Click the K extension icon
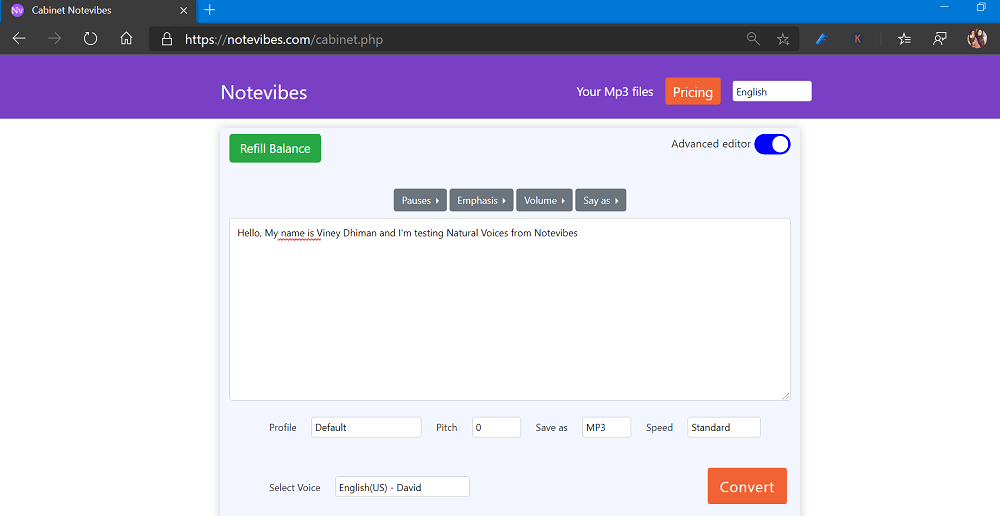This screenshot has width=1000, height=516. [x=857, y=39]
